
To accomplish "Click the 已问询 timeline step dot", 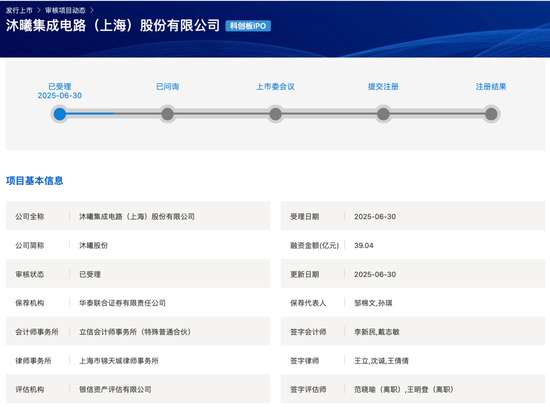I will (168, 114).
